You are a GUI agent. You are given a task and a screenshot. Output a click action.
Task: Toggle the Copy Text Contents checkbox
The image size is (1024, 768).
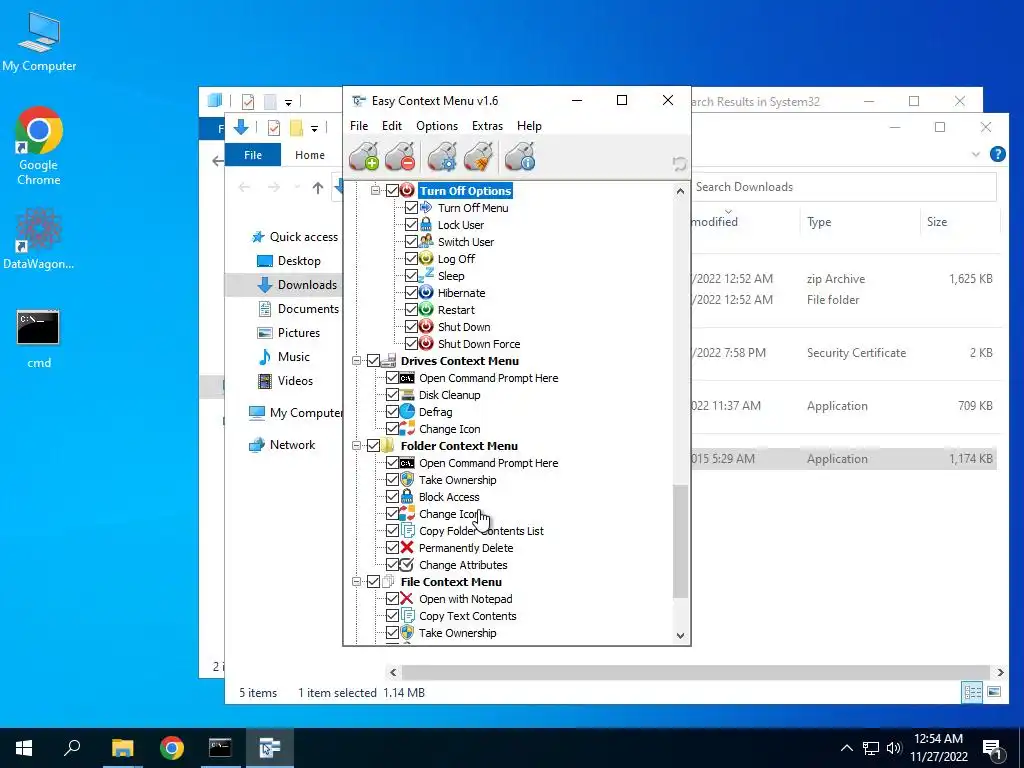tap(392, 615)
